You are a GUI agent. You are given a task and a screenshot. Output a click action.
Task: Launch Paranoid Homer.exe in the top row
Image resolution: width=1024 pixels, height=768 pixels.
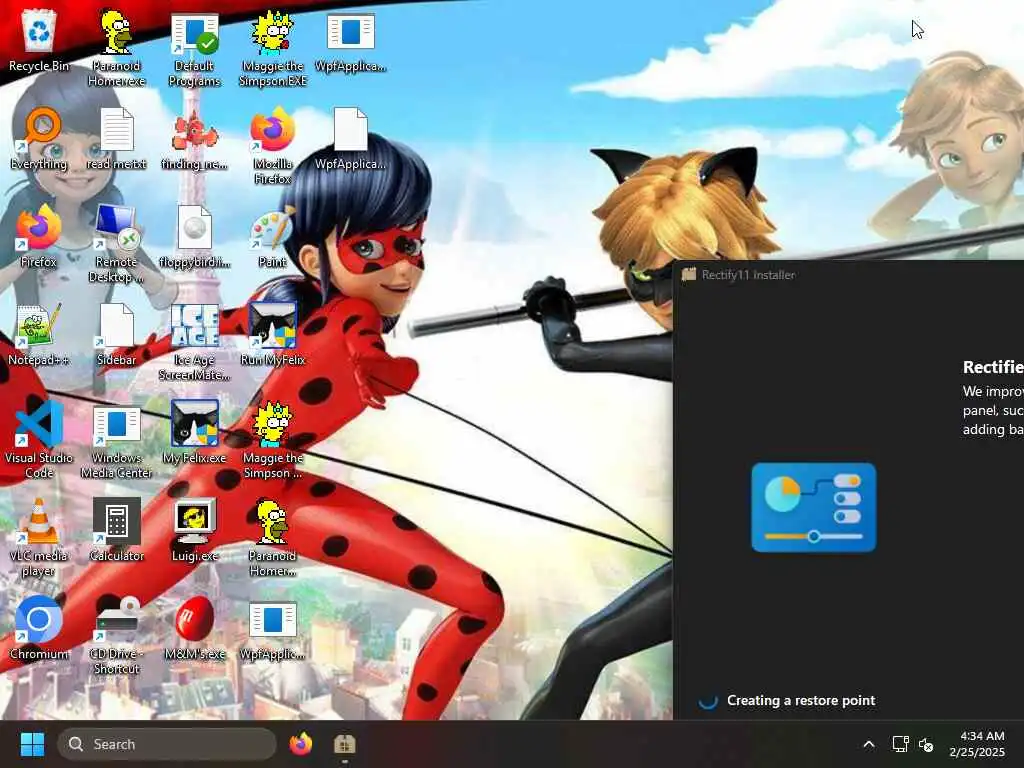pos(116,48)
